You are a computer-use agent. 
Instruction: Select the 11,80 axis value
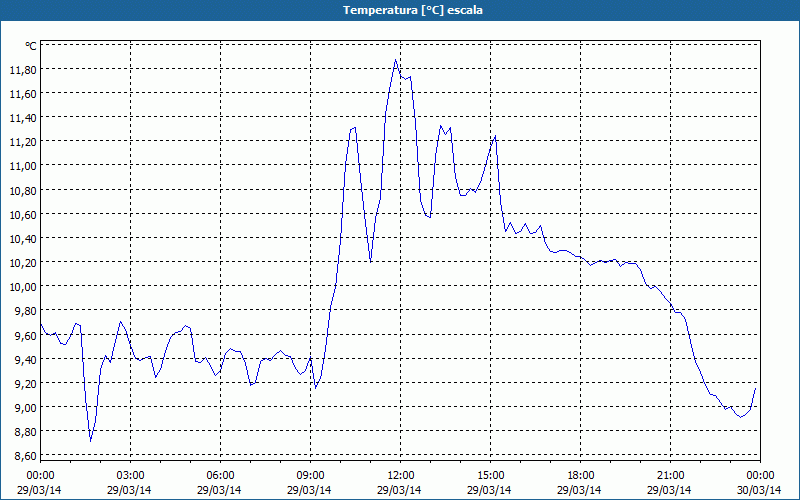pyautogui.click(x=23, y=69)
